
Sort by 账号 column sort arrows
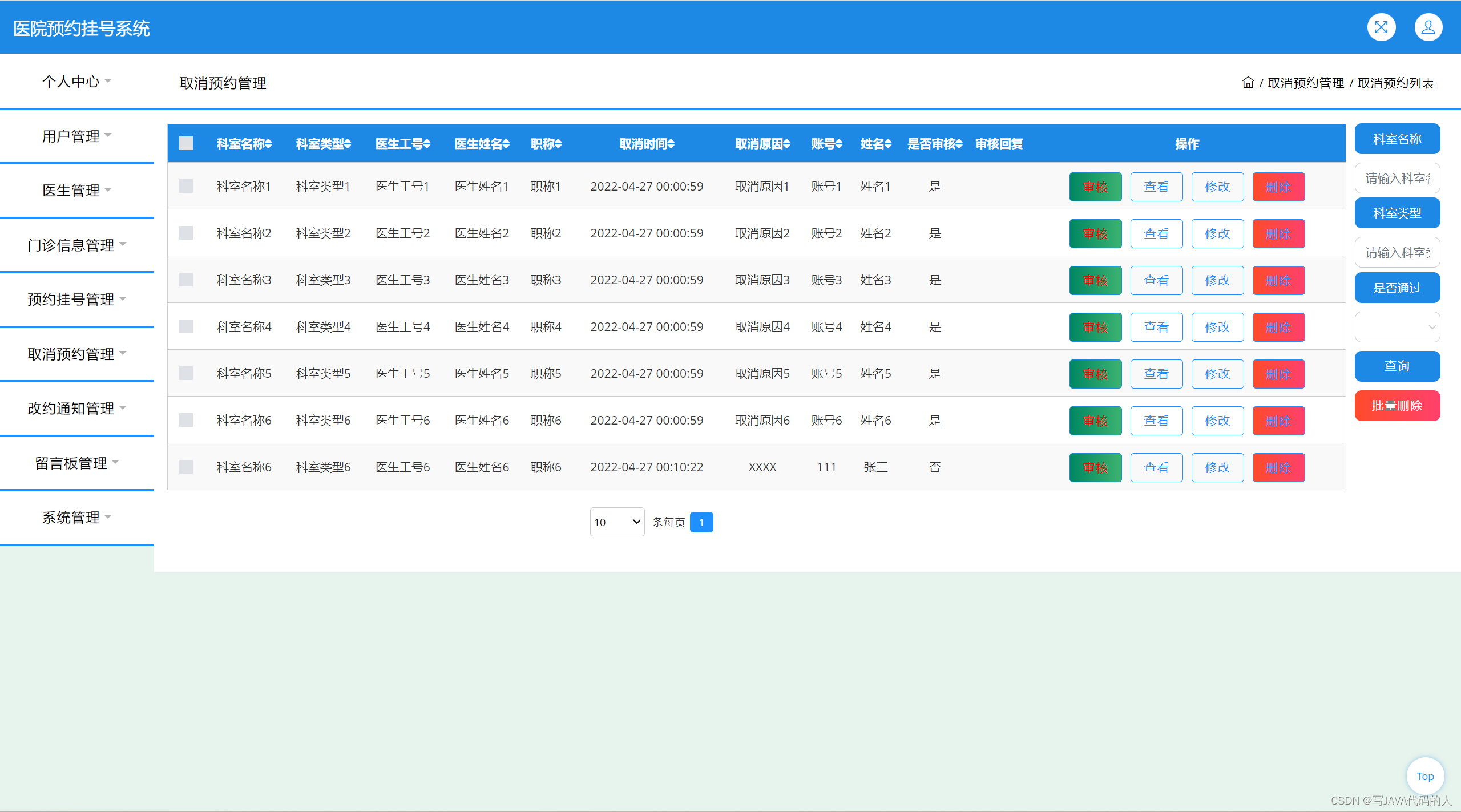coord(839,144)
